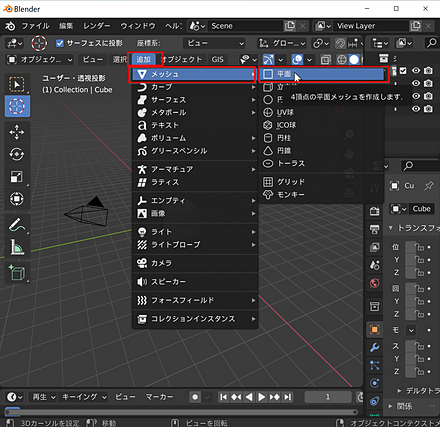
Task: Select the Transform tool
Action: point(17,199)
